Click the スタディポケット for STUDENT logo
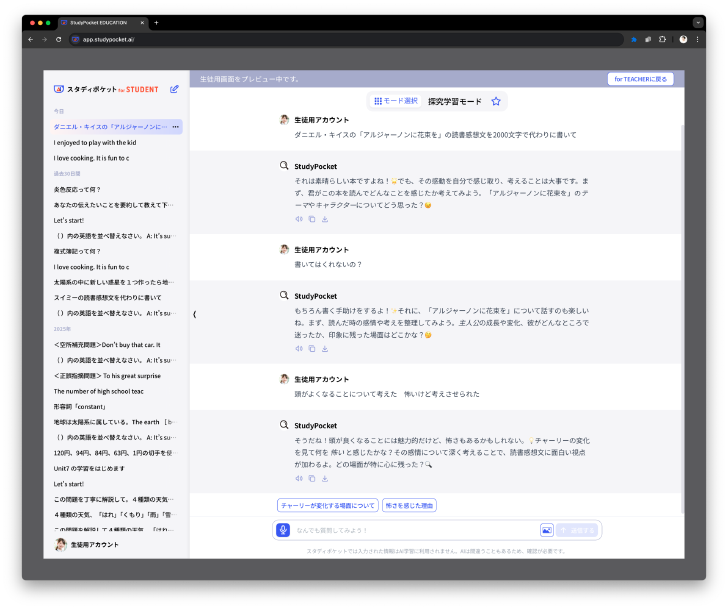 click(106, 89)
